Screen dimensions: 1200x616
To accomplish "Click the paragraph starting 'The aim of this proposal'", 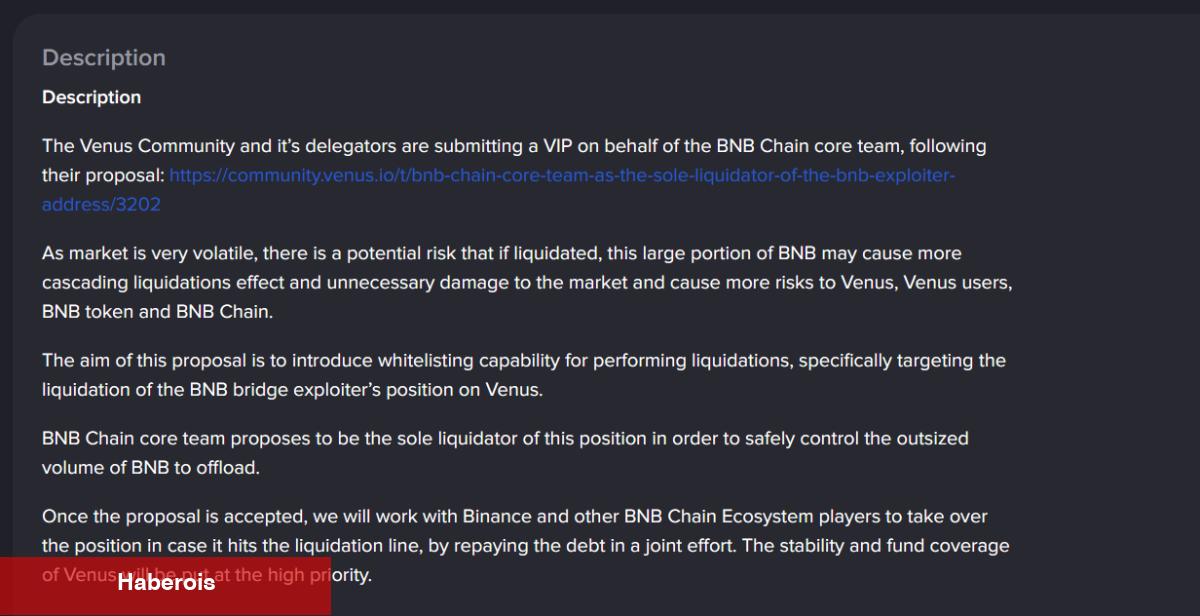I will click(524, 375).
